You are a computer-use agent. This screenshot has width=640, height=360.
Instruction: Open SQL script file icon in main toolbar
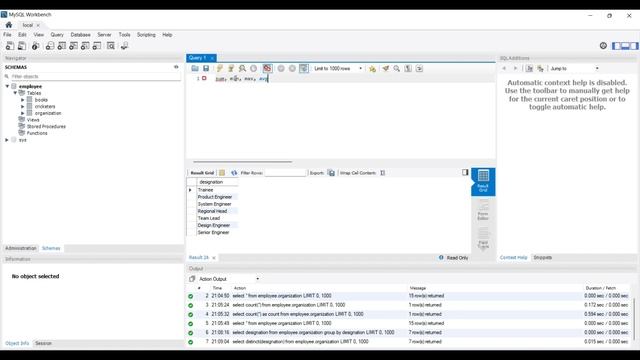pos(22,46)
